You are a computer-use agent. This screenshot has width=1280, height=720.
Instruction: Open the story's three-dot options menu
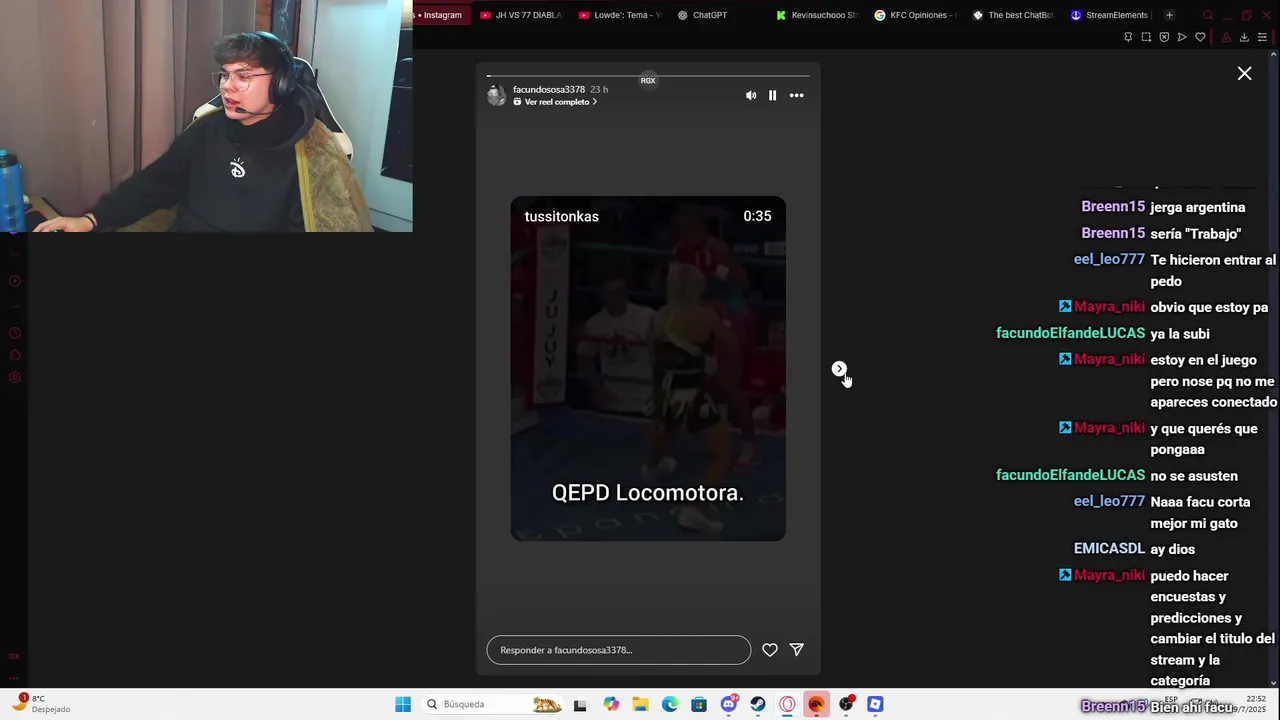click(796, 96)
